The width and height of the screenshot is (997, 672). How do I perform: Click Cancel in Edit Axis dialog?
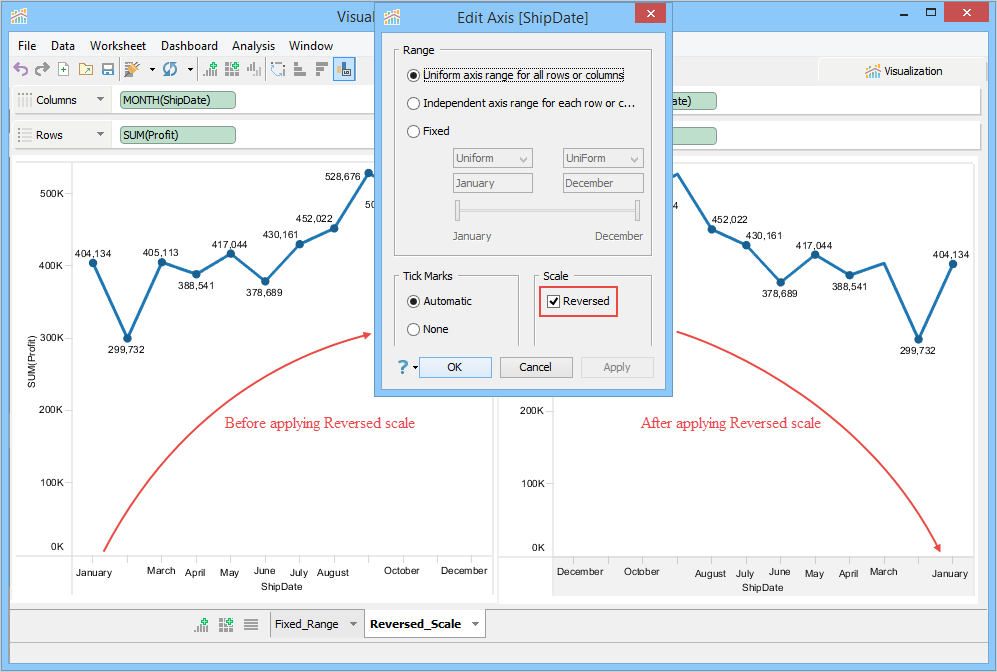[x=535, y=367]
